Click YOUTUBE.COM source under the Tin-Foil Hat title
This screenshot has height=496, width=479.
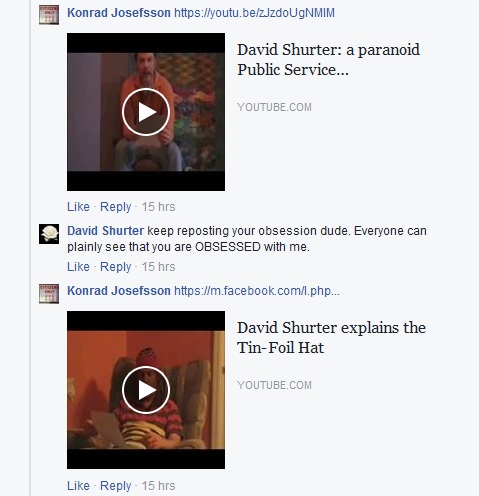(274, 385)
